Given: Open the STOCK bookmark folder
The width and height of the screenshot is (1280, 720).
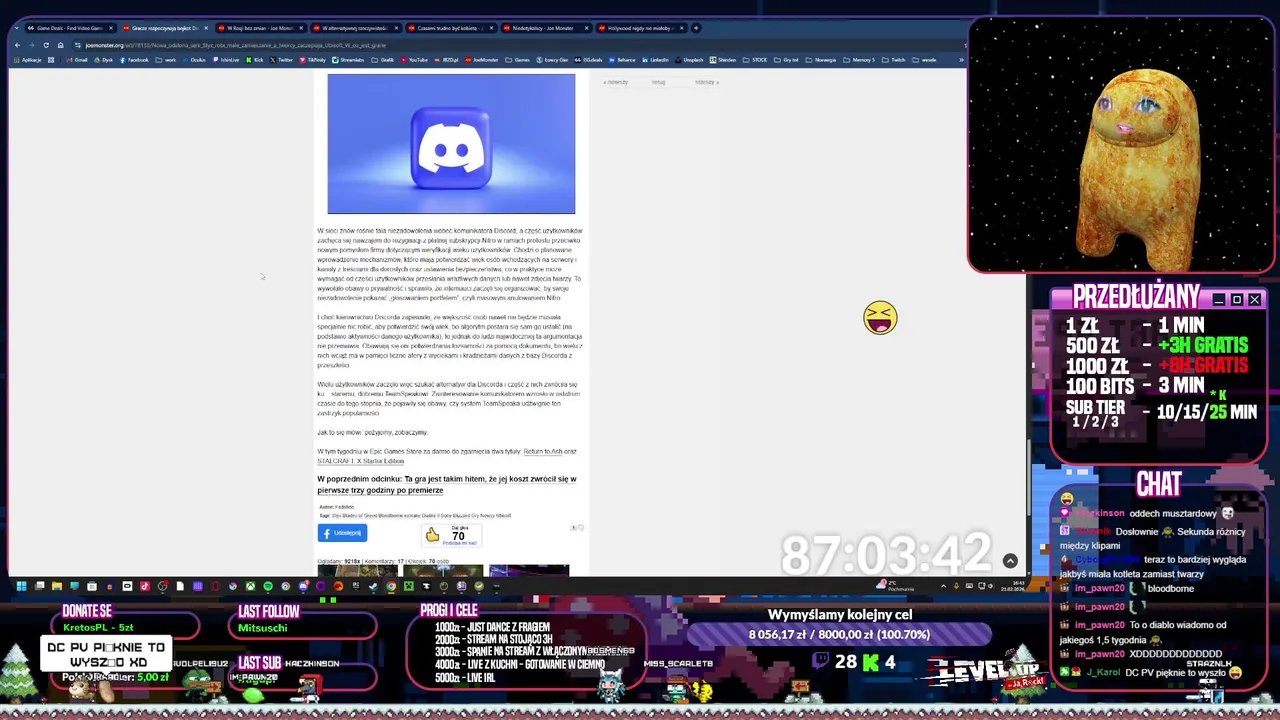Looking at the screenshot, I should [x=755, y=60].
